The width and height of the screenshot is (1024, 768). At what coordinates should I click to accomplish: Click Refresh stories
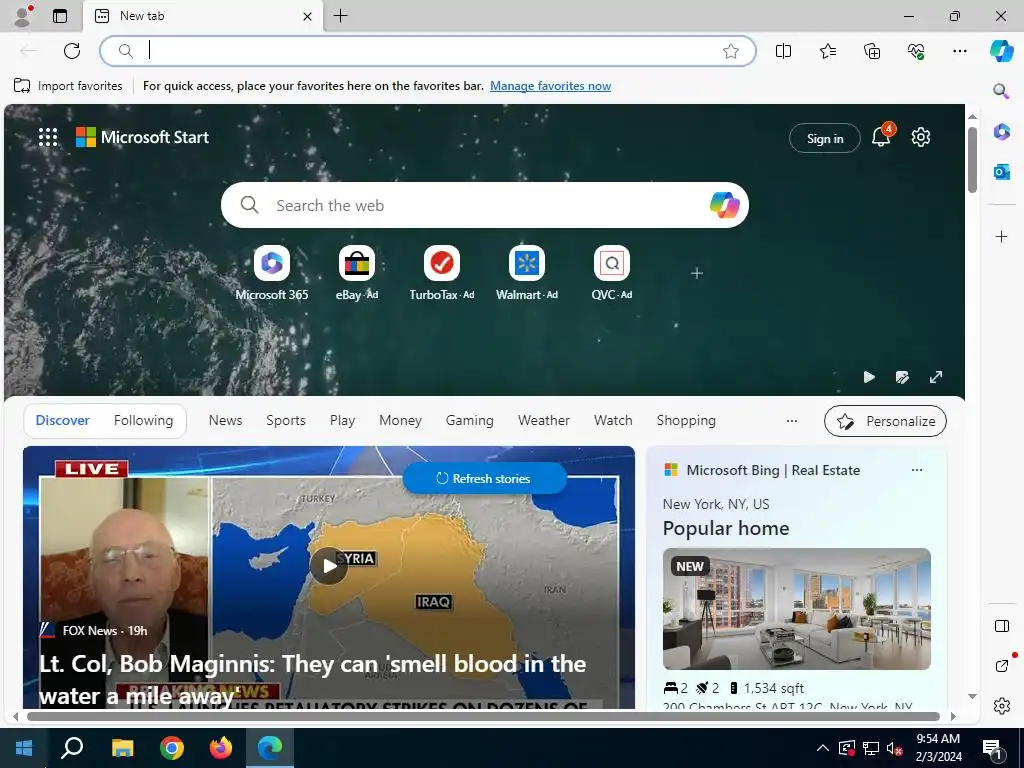[485, 479]
